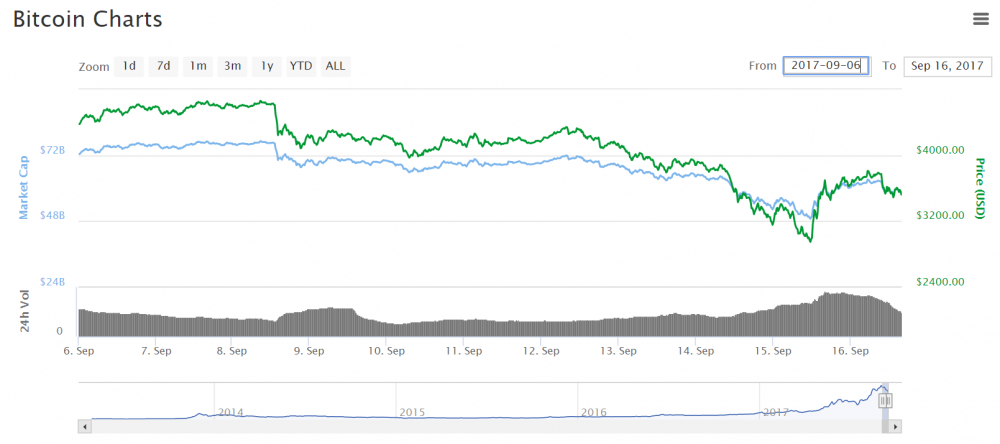1000x444 pixels.
Task: Click the 9. Sep date tick
Action: coord(310,351)
